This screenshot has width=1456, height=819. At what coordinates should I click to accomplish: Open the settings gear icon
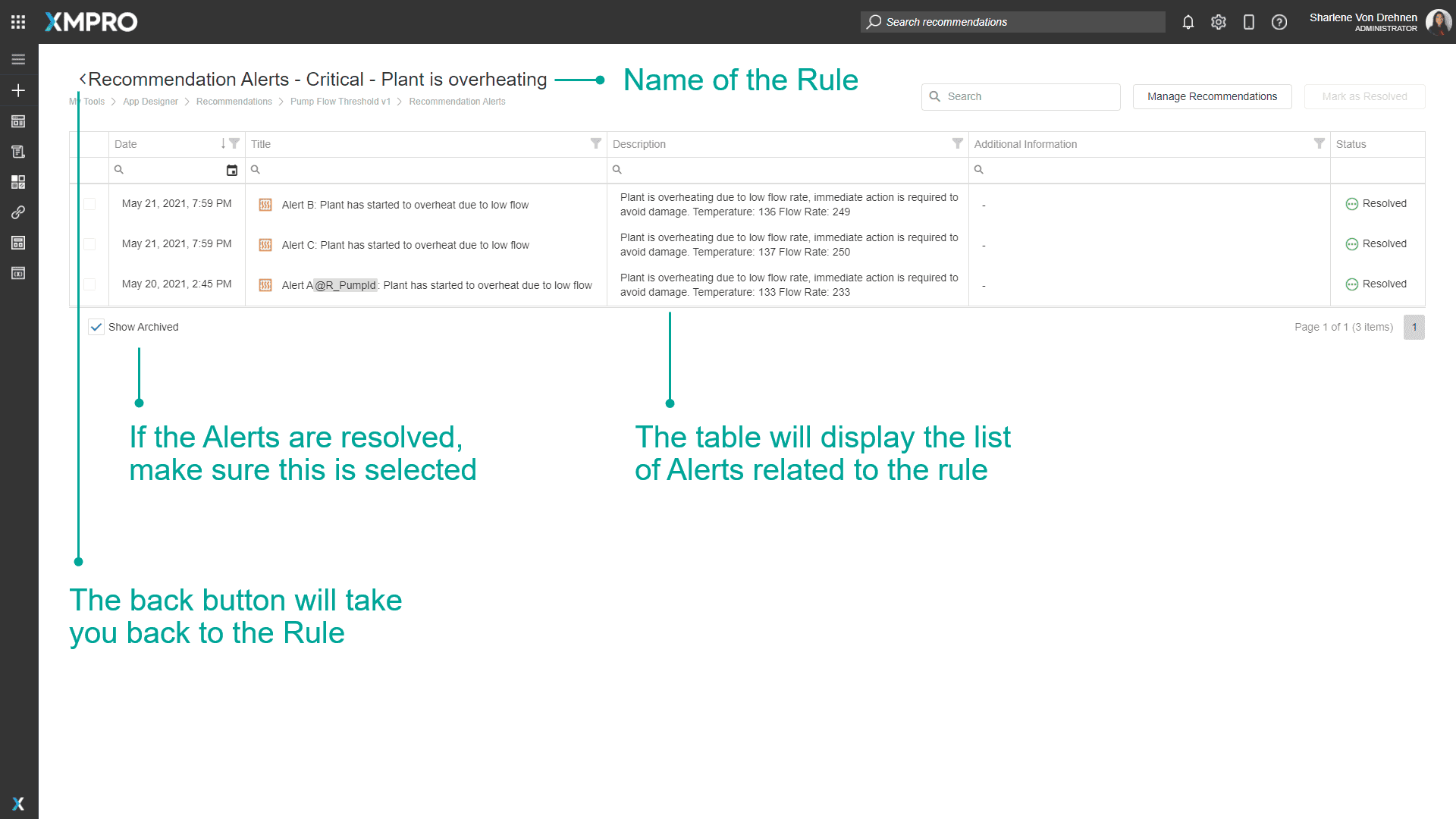point(1219,22)
